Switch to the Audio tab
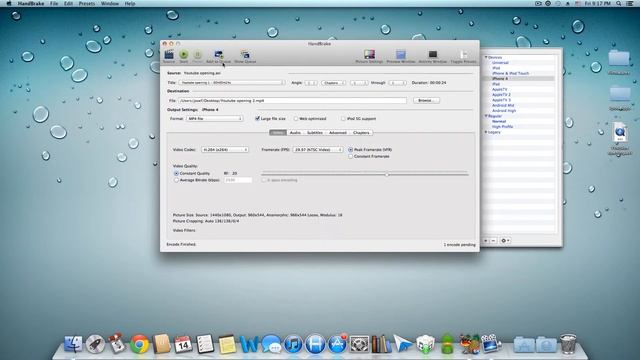The height and width of the screenshot is (360, 640). 295,133
